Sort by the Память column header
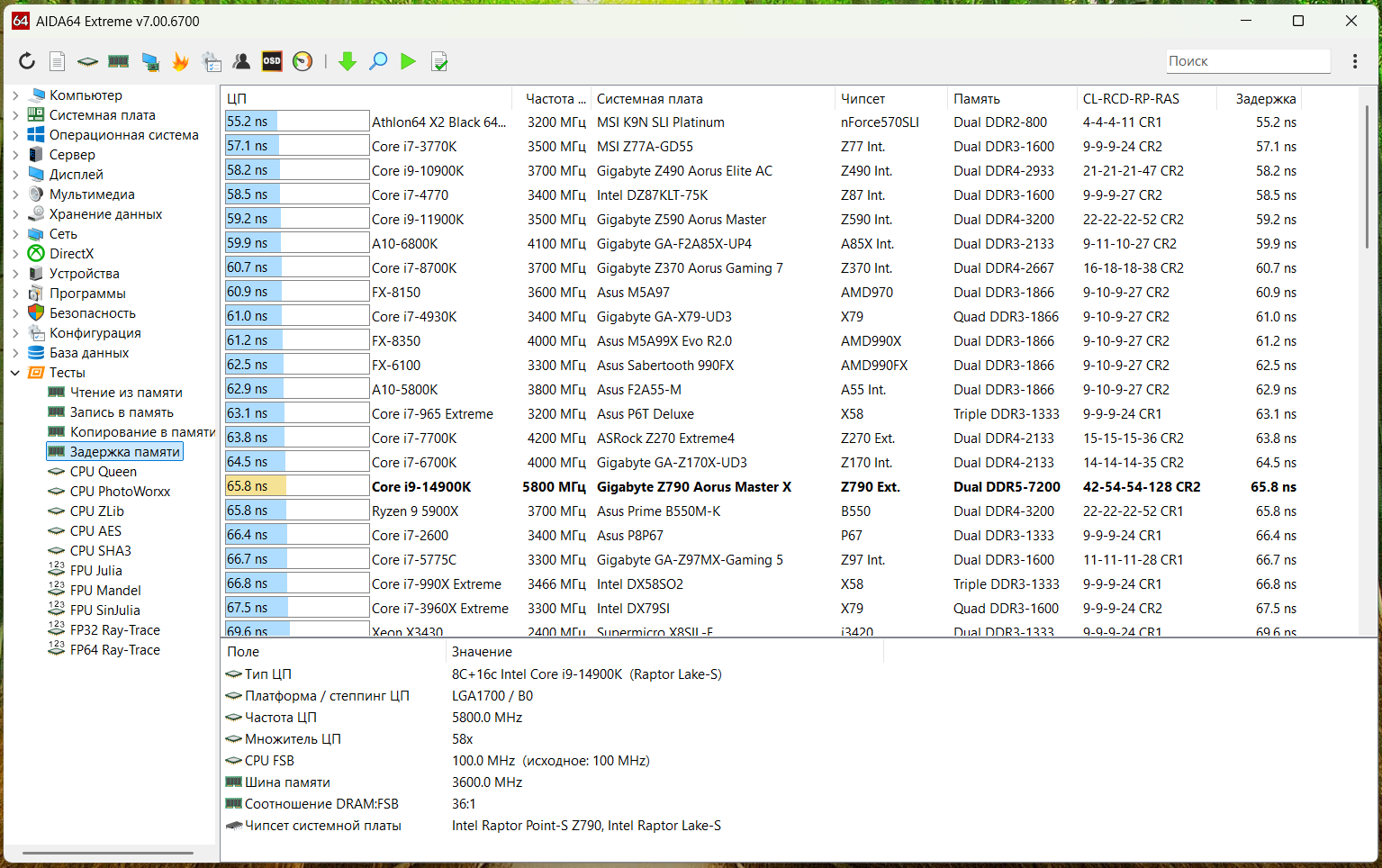This screenshot has height=868, width=1382. coord(1012,98)
